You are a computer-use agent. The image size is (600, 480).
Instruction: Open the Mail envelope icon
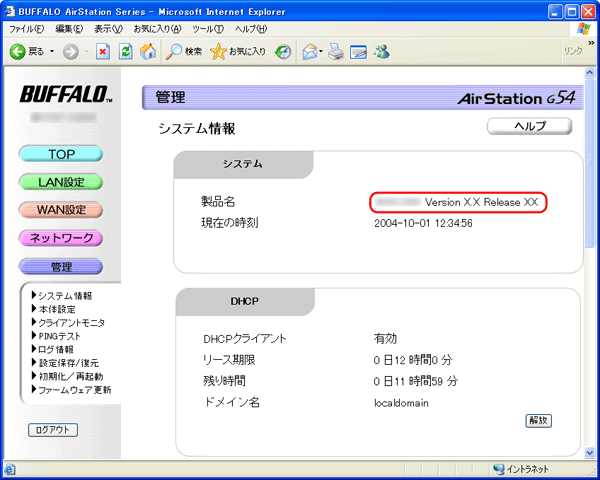(x=310, y=52)
